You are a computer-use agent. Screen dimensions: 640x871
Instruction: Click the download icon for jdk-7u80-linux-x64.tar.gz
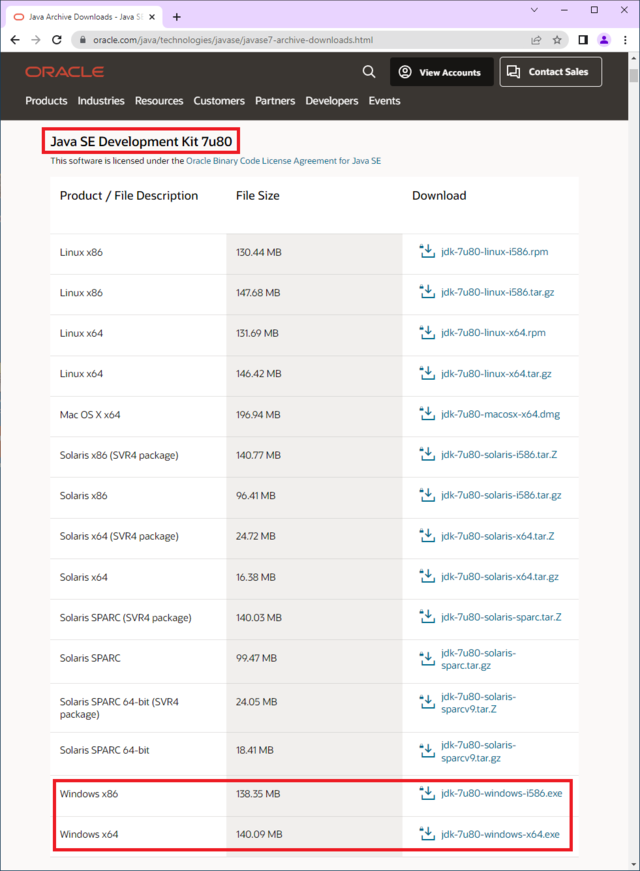[427, 373]
